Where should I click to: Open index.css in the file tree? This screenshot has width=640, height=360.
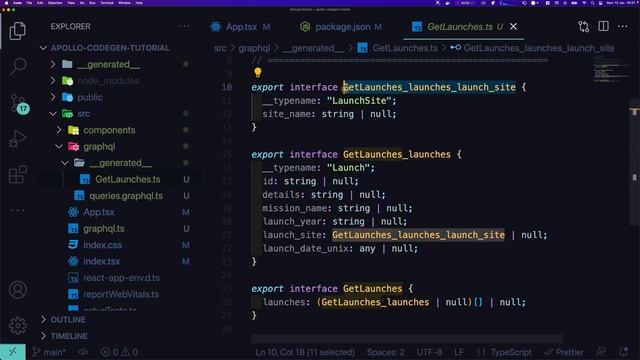click(x=102, y=245)
